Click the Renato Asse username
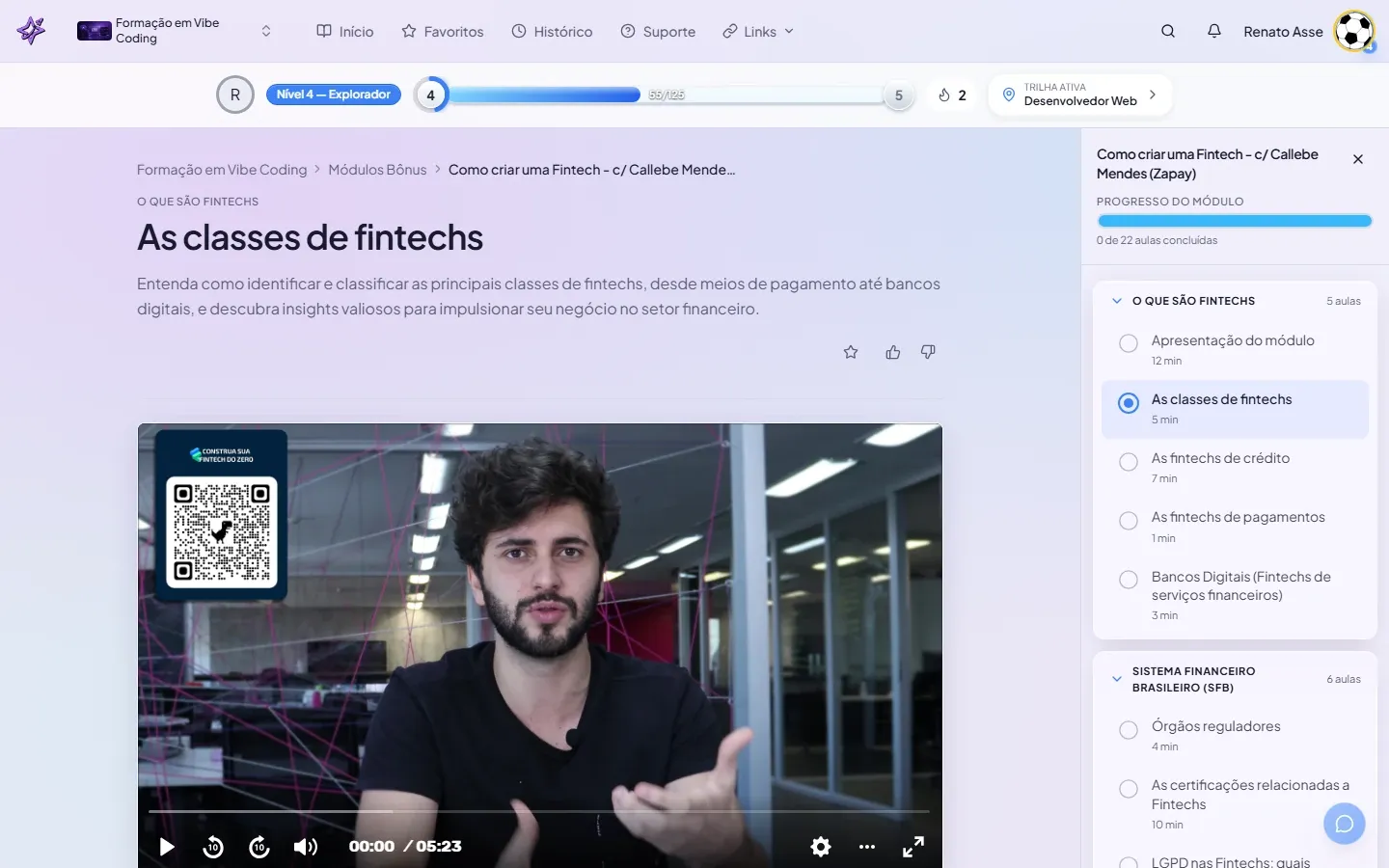Image resolution: width=1389 pixels, height=868 pixels. pyautogui.click(x=1283, y=32)
